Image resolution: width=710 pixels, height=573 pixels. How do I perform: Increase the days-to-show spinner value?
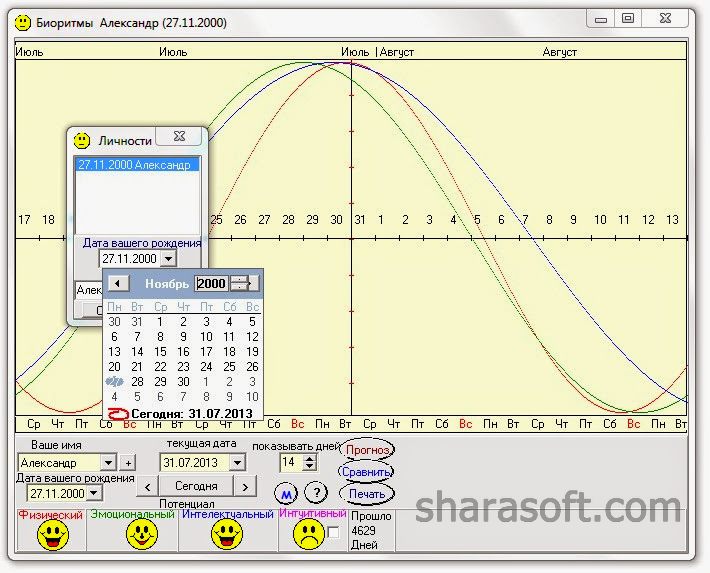pyautogui.click(x=309, y=458)
